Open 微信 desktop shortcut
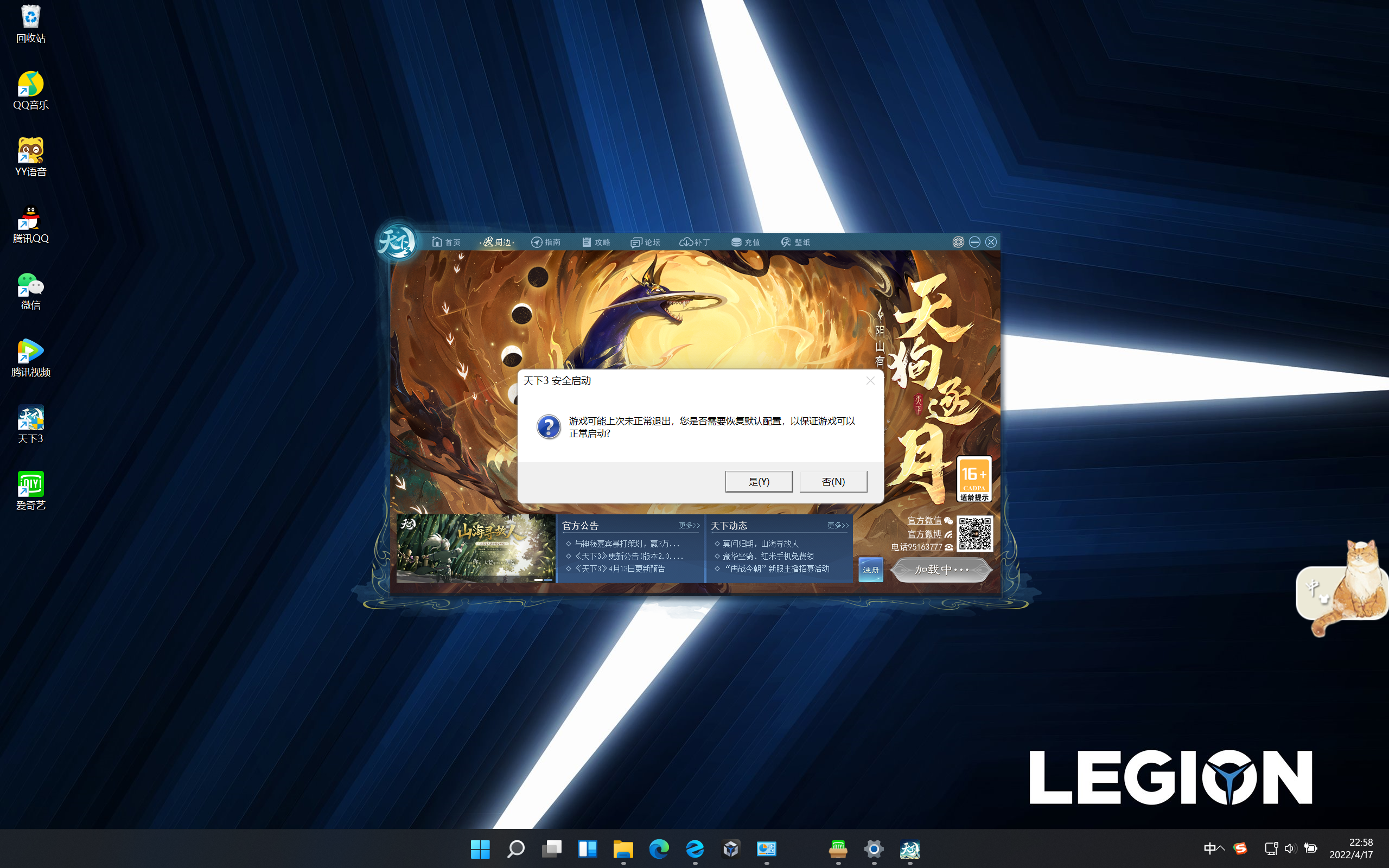This screenshot has height=868, width=1389. pos(30,291)
